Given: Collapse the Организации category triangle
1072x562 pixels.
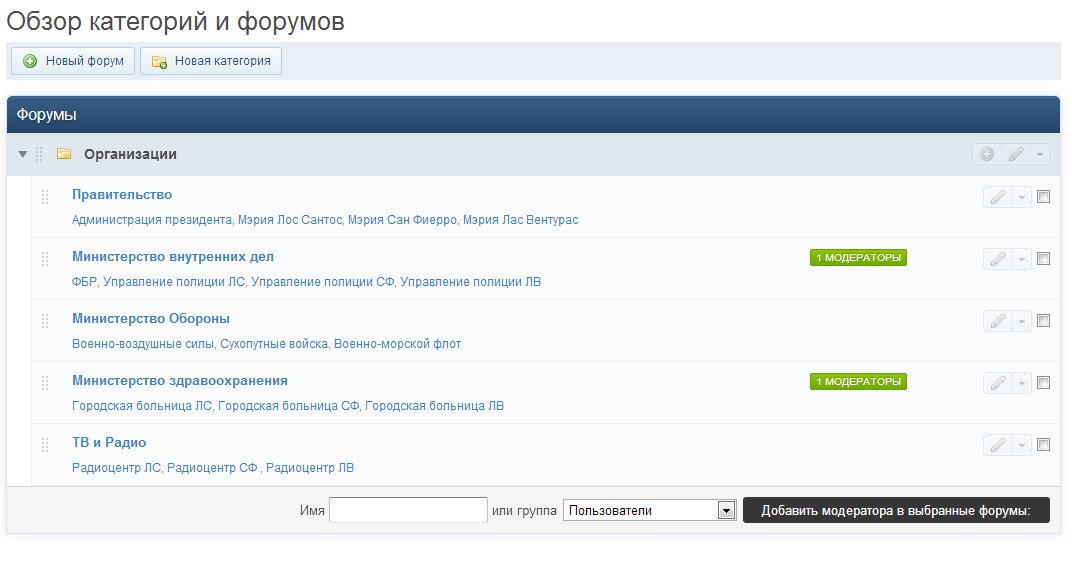Looking at the screenshot, I should click(x=23, y=155).
